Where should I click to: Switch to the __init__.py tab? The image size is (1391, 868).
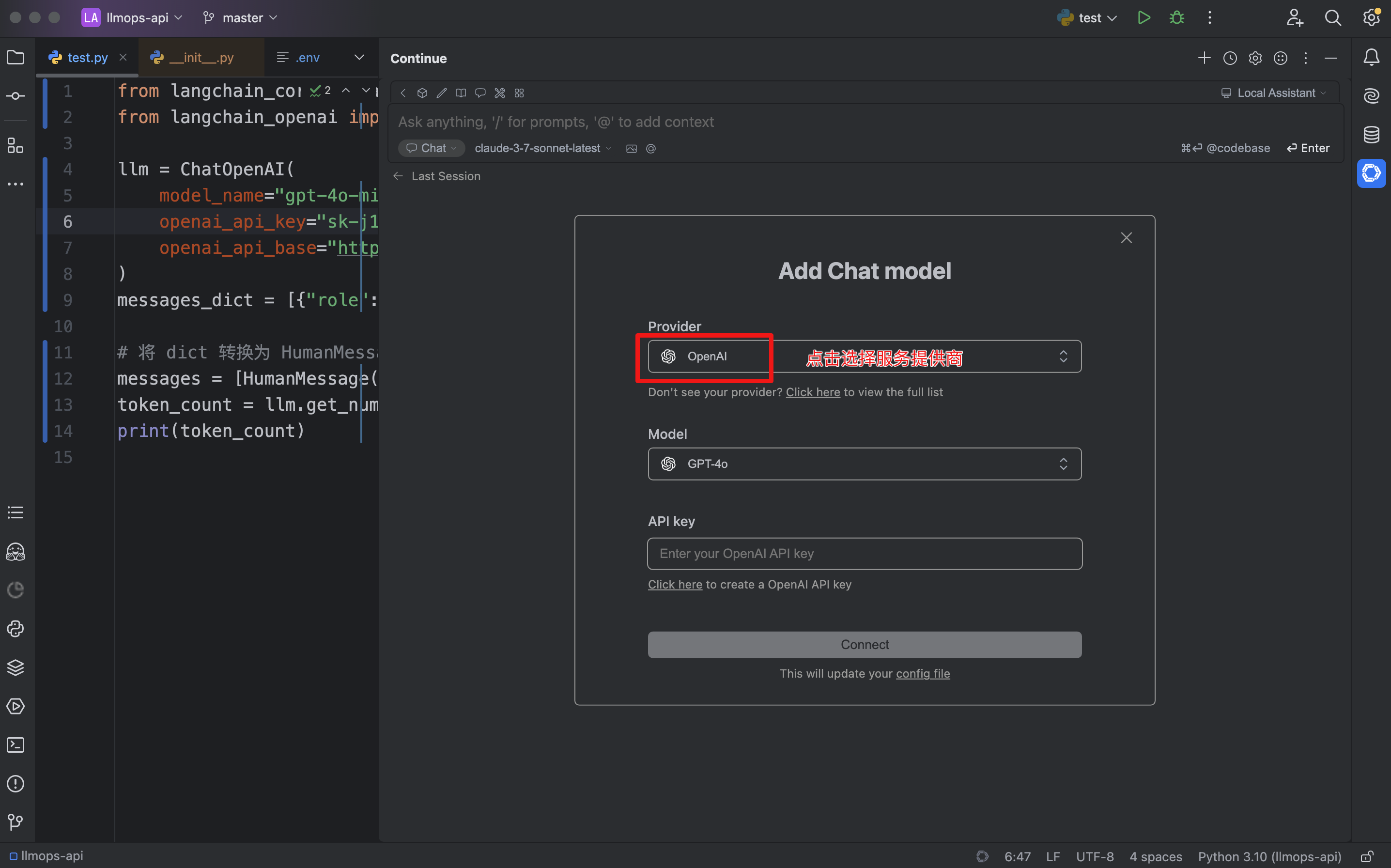pos(201,58)
